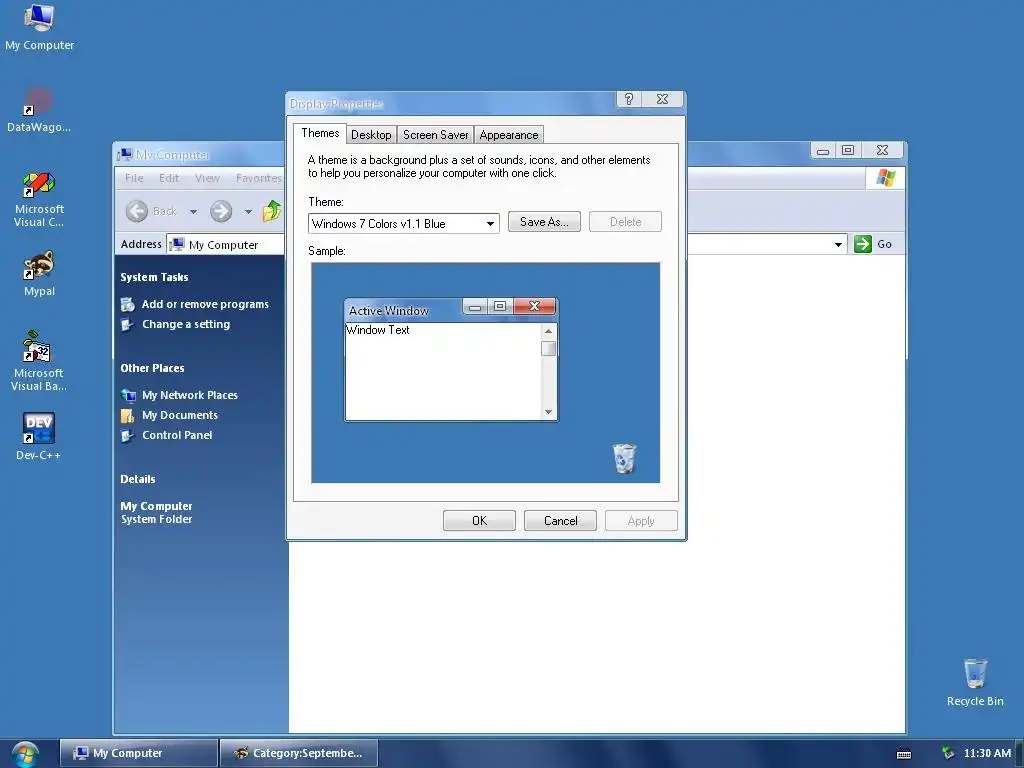Click Add or remove programs icon
1024x768 pixels.
coord(127,304)
